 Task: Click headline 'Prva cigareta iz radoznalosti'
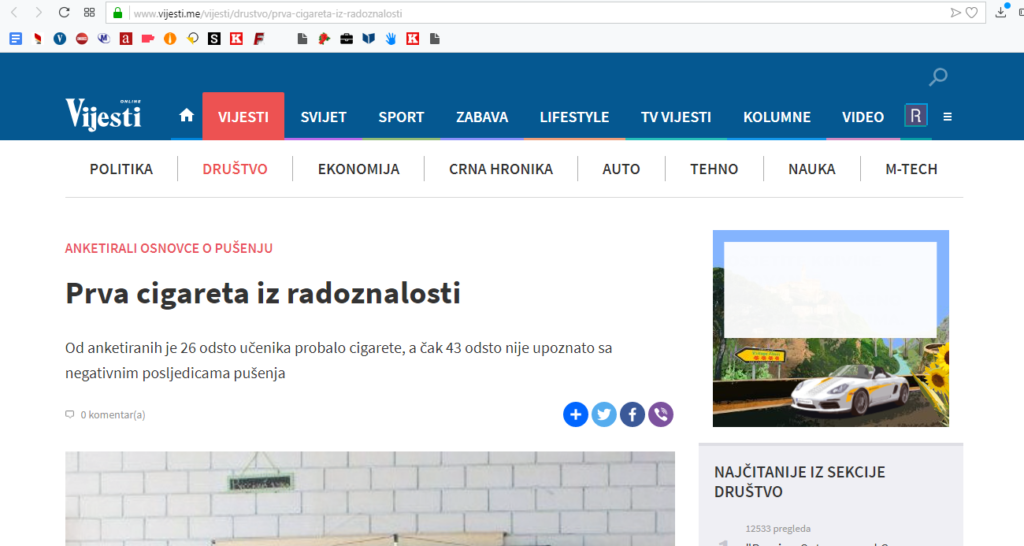coord(263,293)
